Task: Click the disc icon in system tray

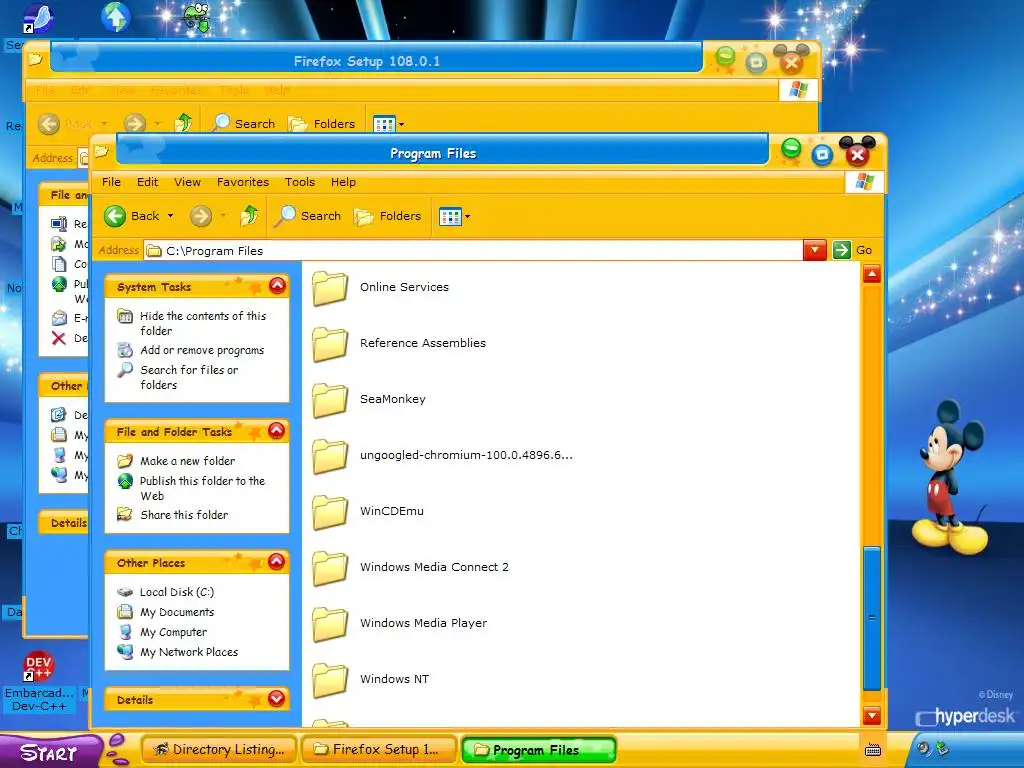Action: point(923,748)
